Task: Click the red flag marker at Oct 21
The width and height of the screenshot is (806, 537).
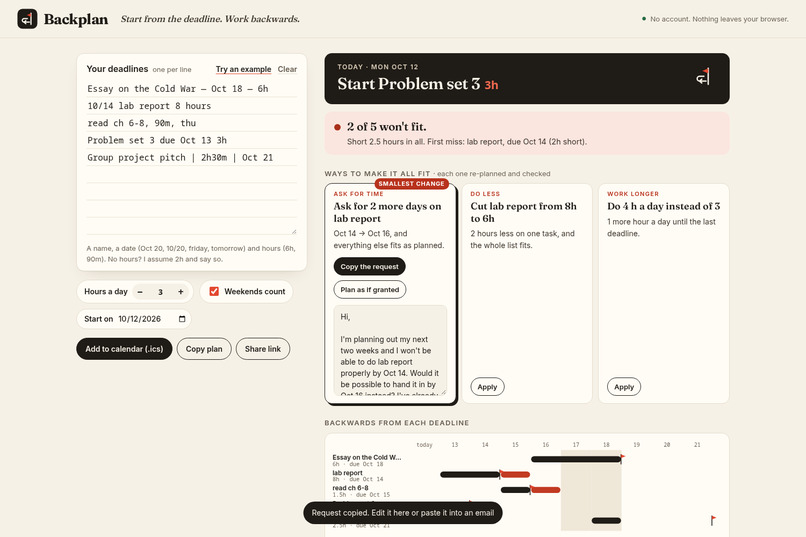Action: point(712,520)
